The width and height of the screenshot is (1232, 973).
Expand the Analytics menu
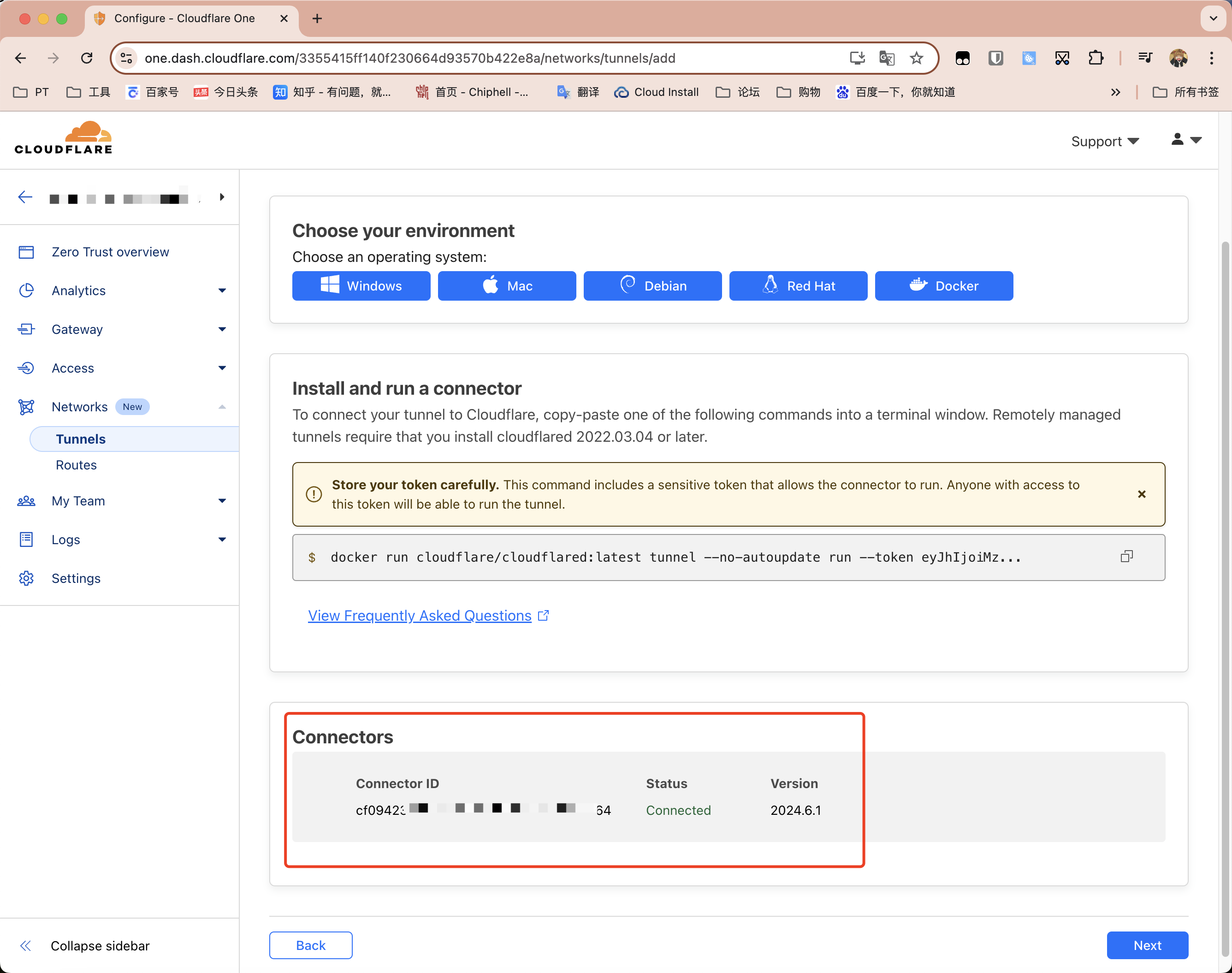(x=222, y=291)
